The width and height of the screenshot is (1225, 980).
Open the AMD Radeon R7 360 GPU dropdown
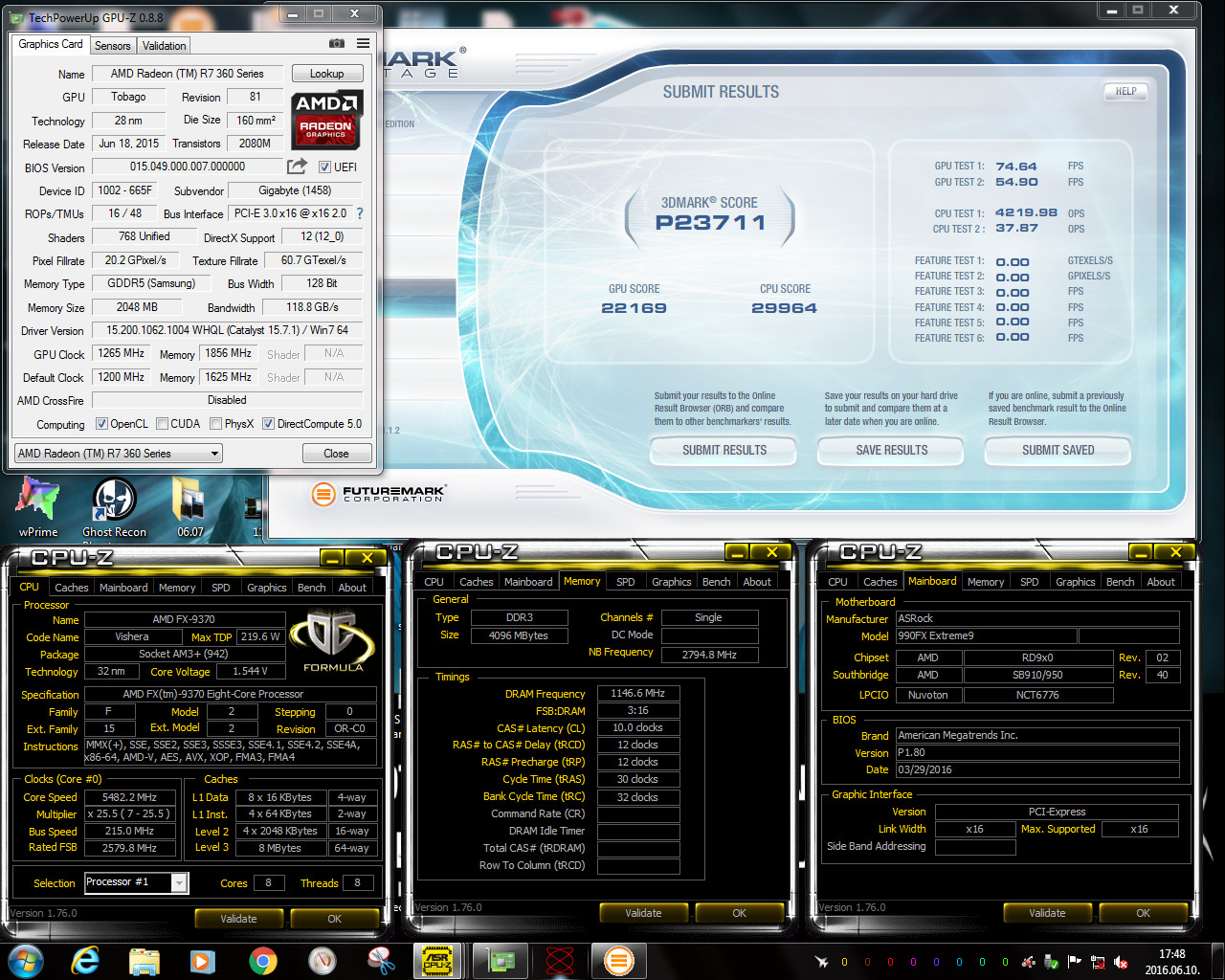[x=119, y=453]
